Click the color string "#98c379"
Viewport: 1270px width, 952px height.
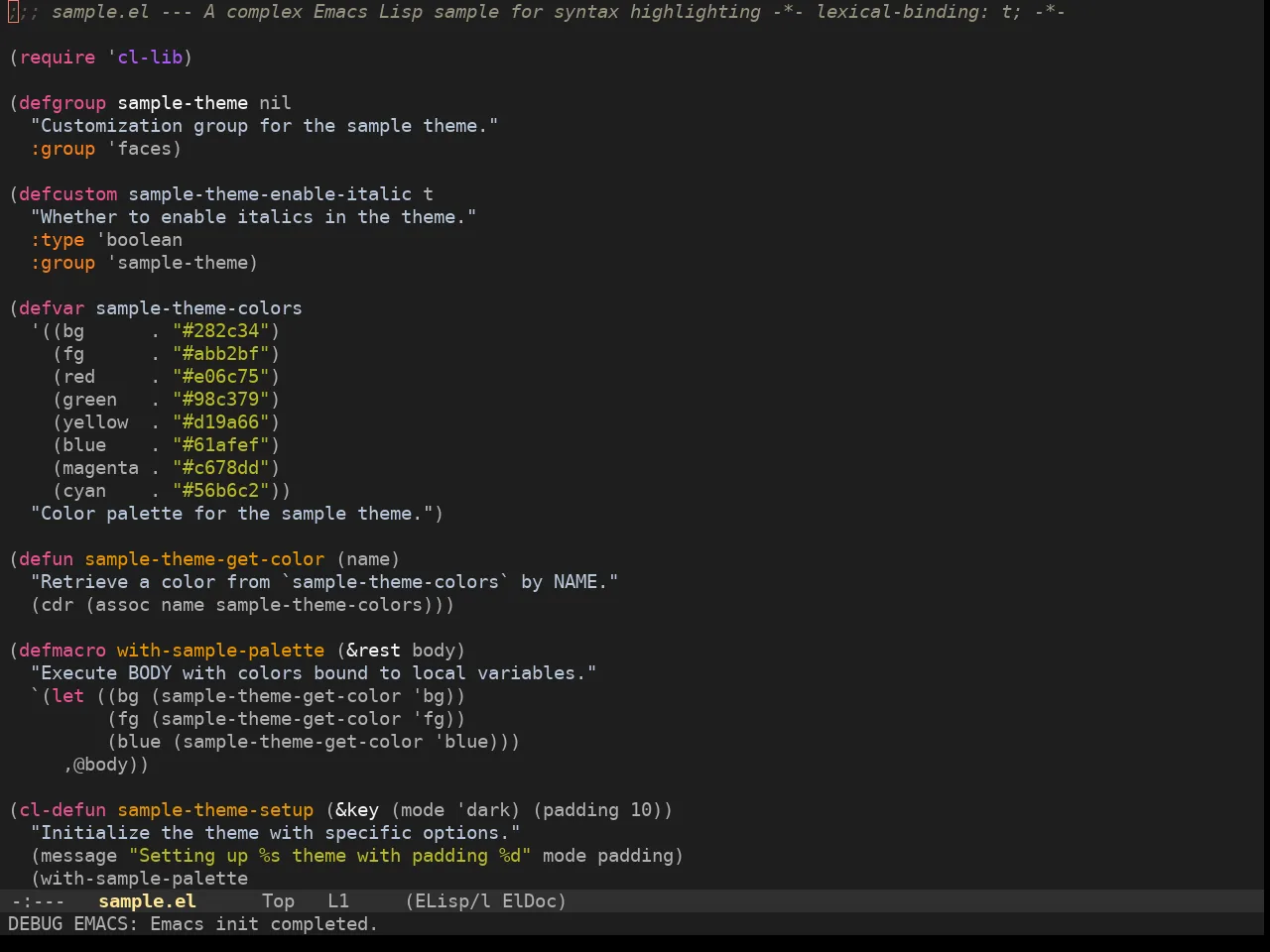coord(221,399)
